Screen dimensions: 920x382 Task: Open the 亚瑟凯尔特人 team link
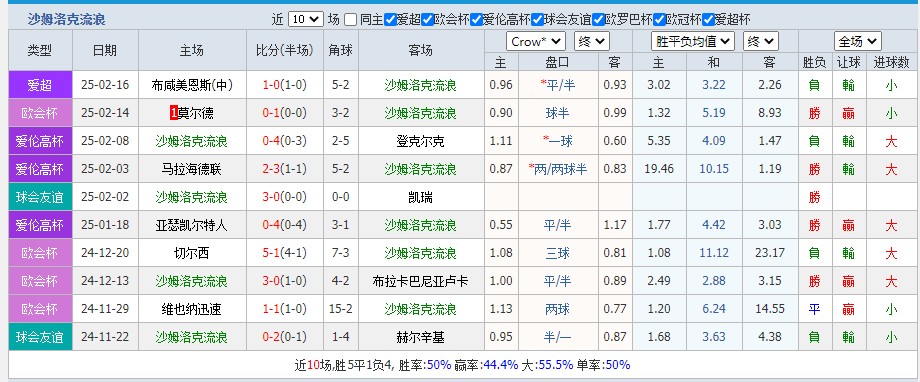click(x=192, y=225)
